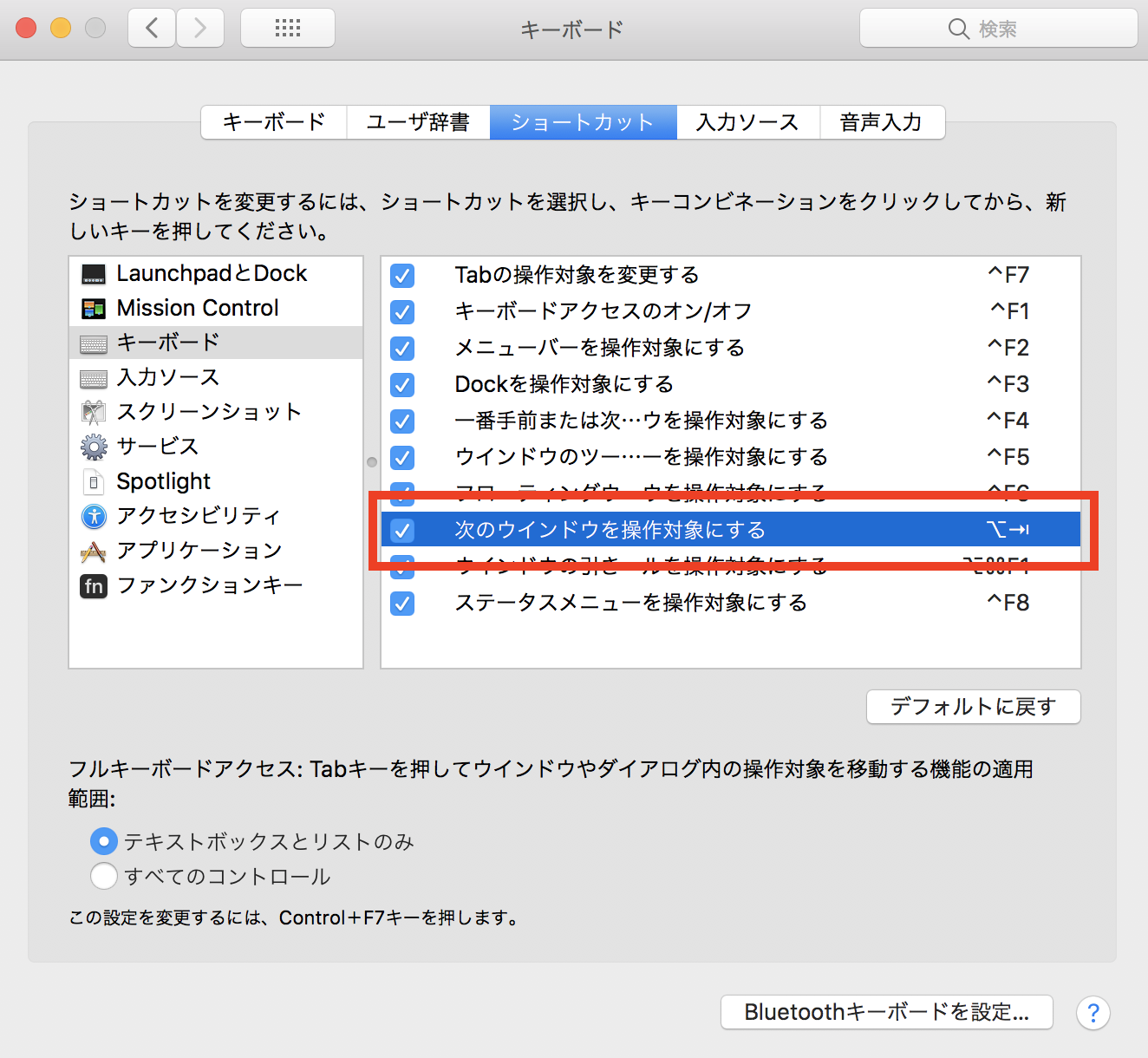The height and width of the screenshot is (1058, 1148).
Task: Select the アプリケーション icon
Action: (x=94, y=551)
